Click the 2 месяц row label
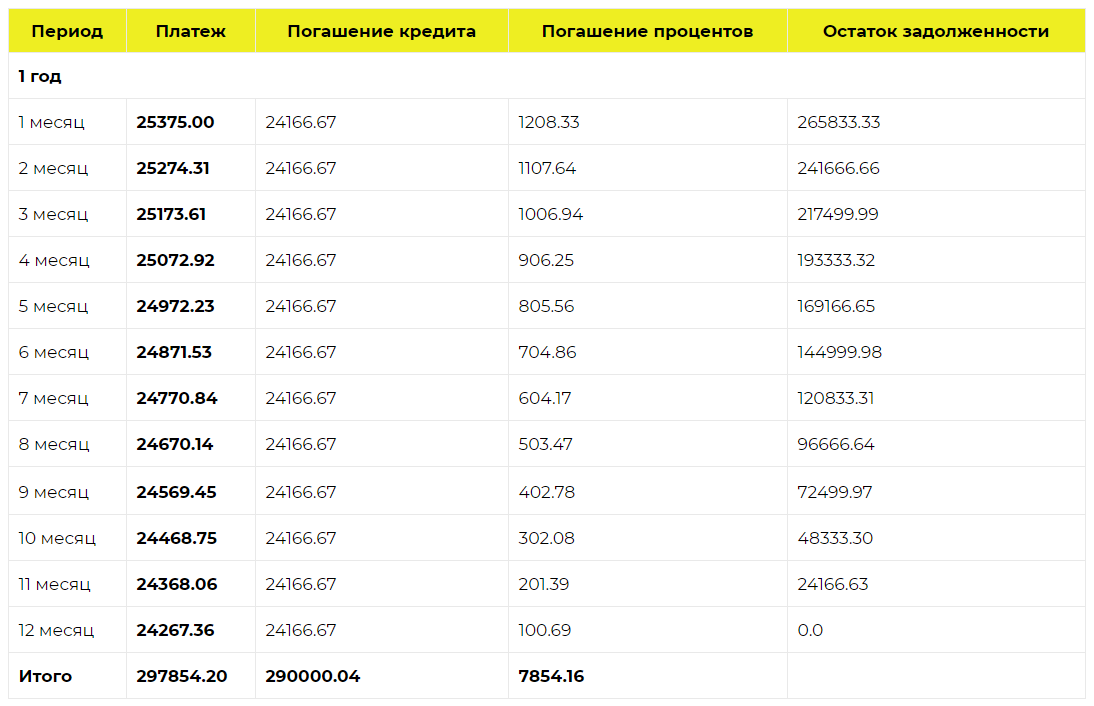Screen dimensions: 1094x706 point(53,168)
